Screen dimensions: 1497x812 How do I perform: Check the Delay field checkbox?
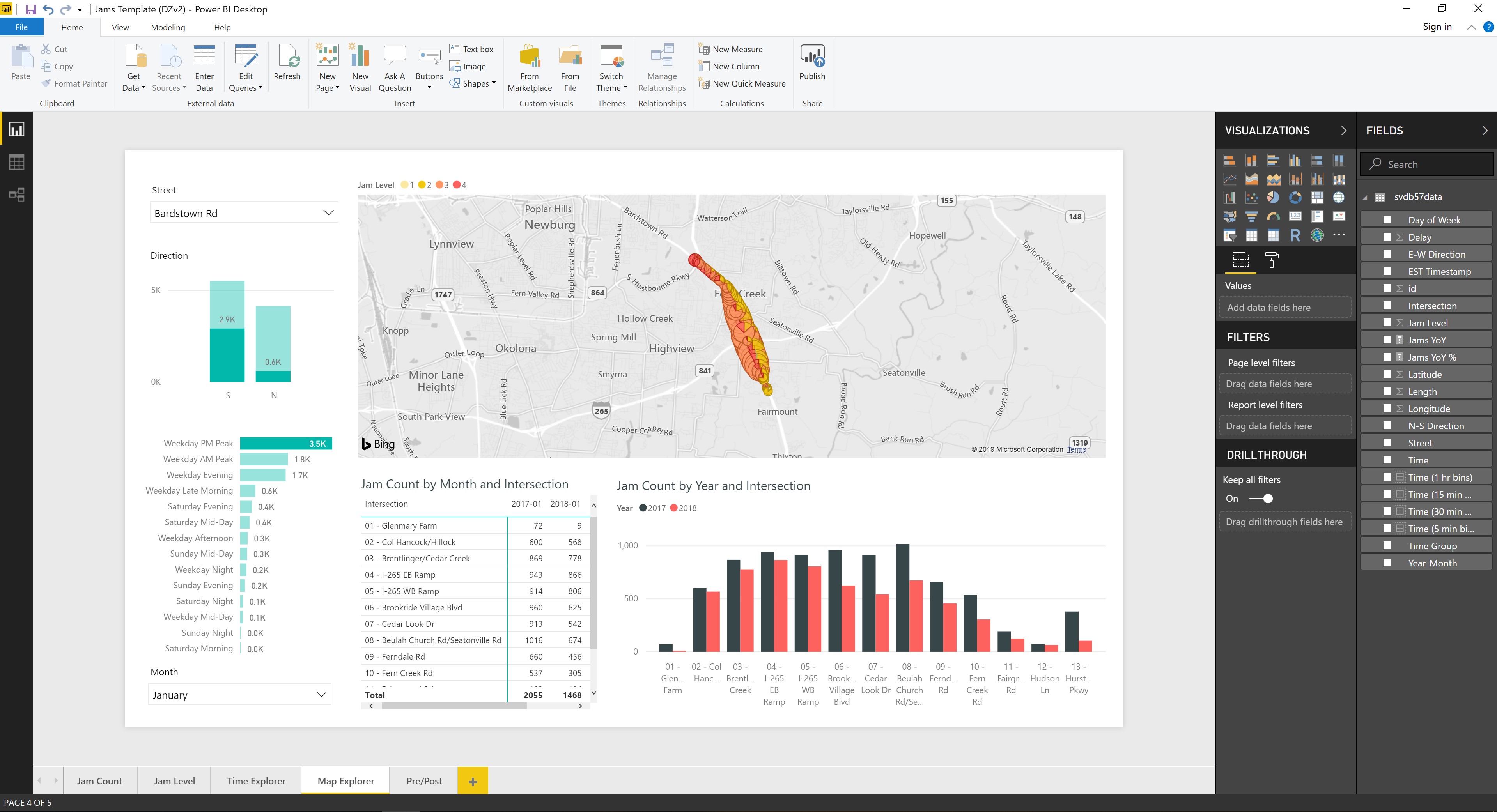pos(1388,236)
